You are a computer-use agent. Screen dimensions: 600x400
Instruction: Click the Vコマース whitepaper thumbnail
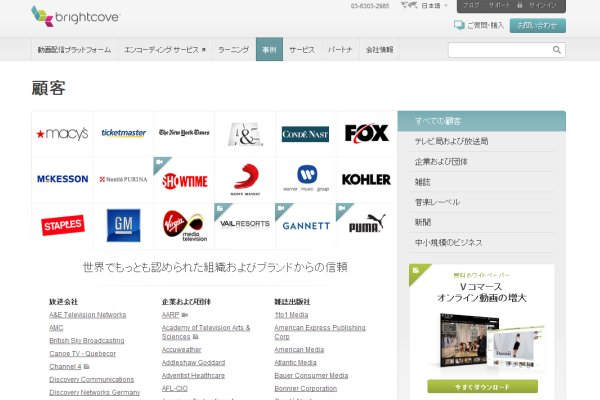point(492,342)
